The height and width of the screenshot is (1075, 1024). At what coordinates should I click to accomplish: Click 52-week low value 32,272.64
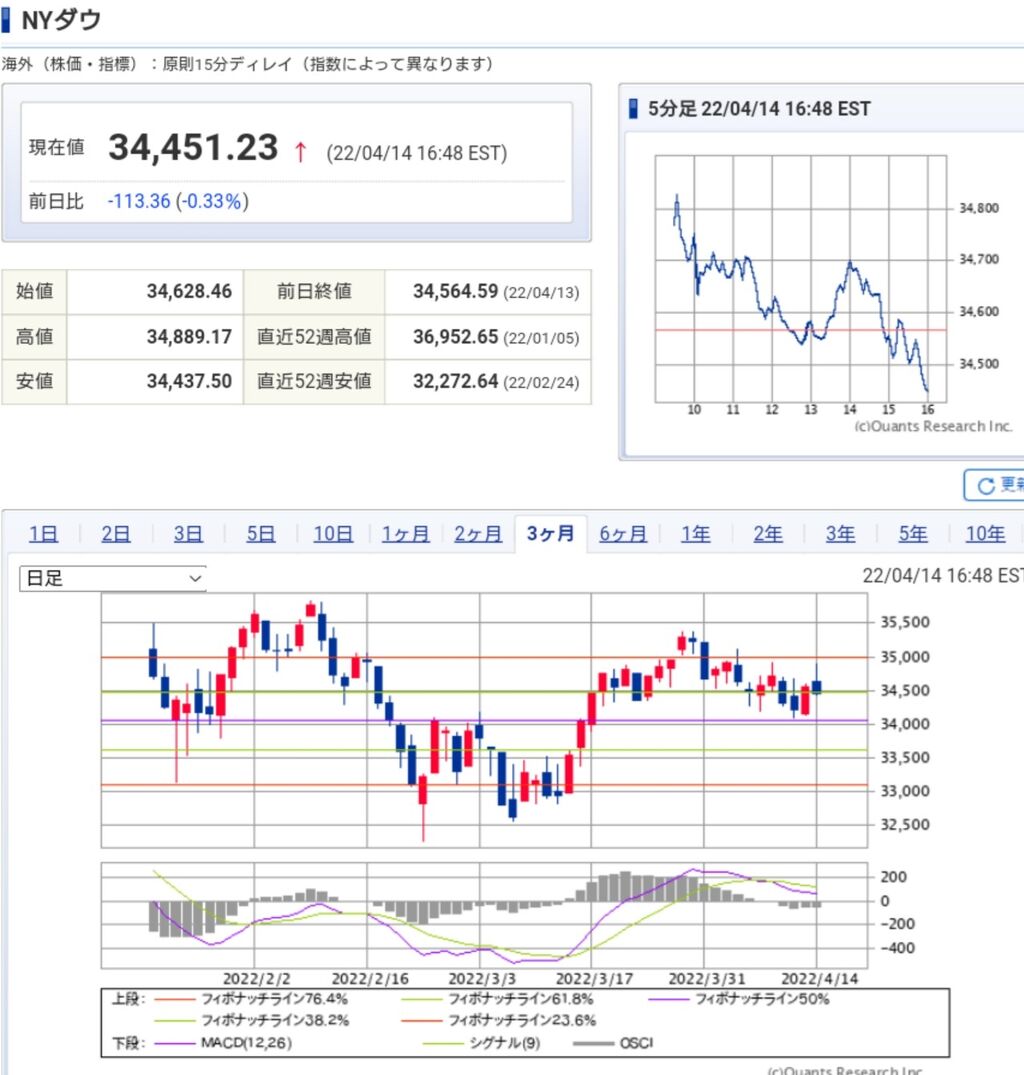pos(455,381)
